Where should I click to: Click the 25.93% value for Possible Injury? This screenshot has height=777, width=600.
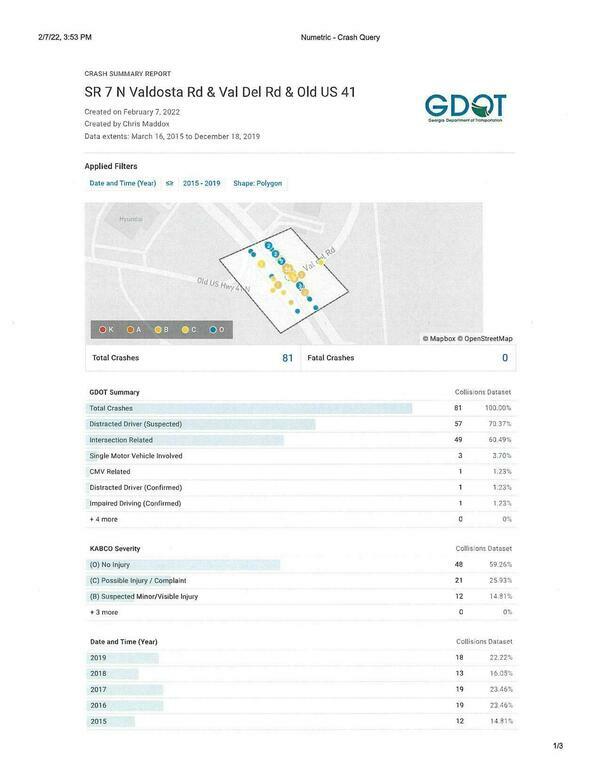501,581
